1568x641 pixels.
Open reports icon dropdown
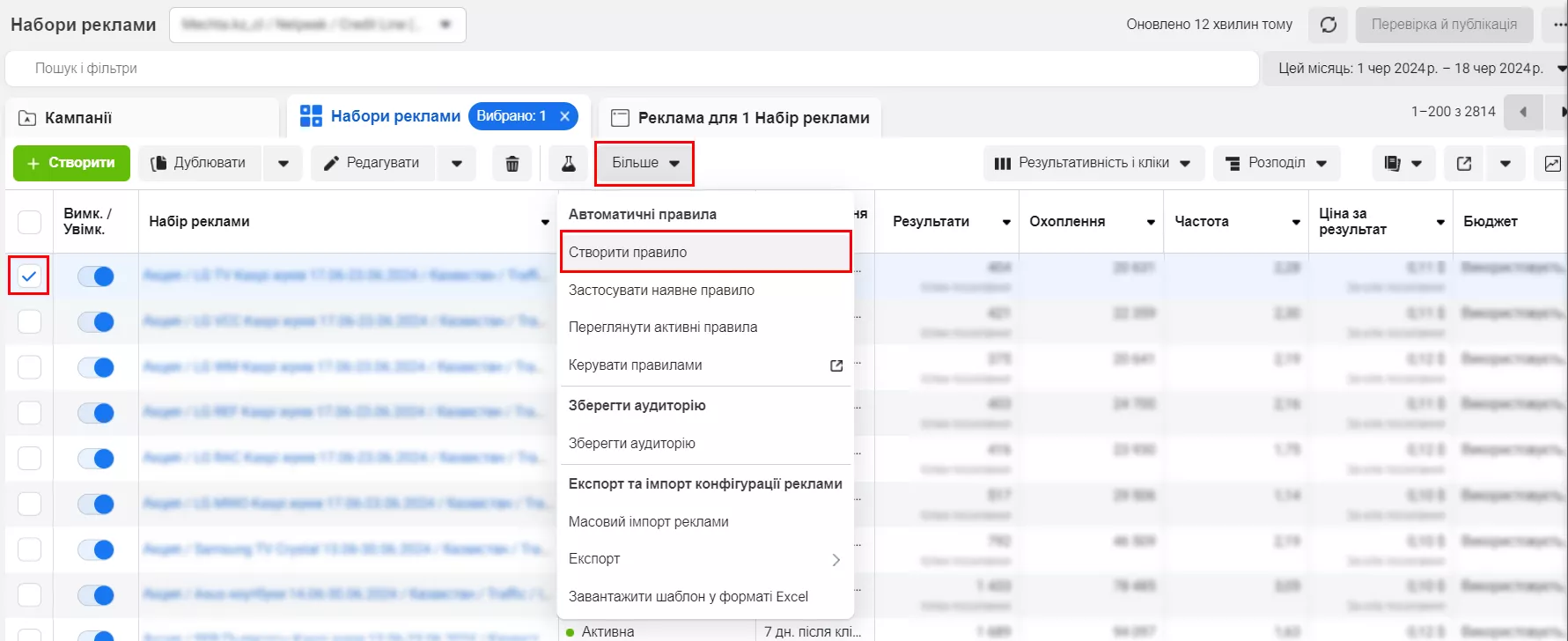(x=1403, y=164)
